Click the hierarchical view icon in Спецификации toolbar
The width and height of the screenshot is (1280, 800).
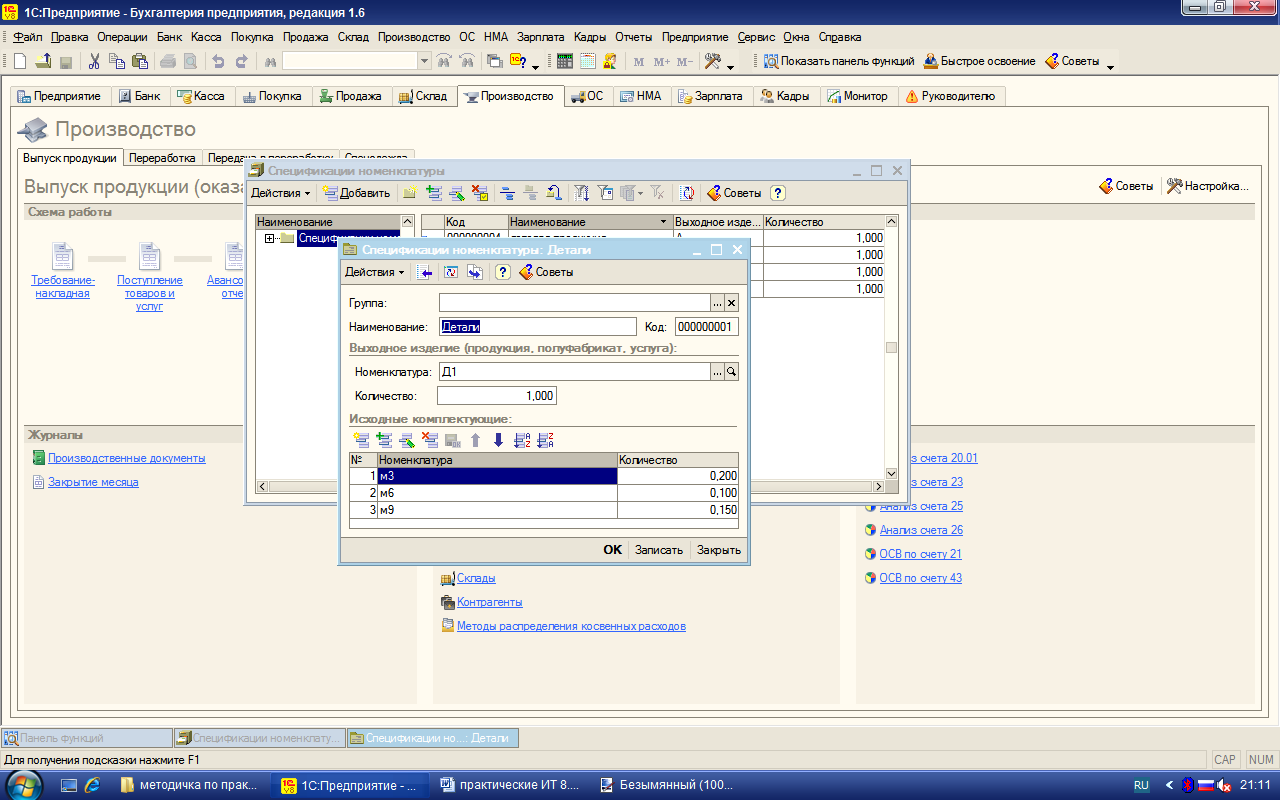pos(506,193)
